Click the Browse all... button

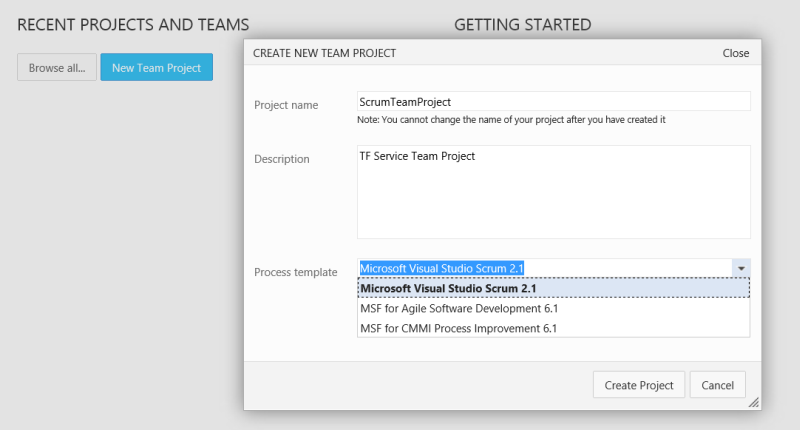[x=56, y=68]
